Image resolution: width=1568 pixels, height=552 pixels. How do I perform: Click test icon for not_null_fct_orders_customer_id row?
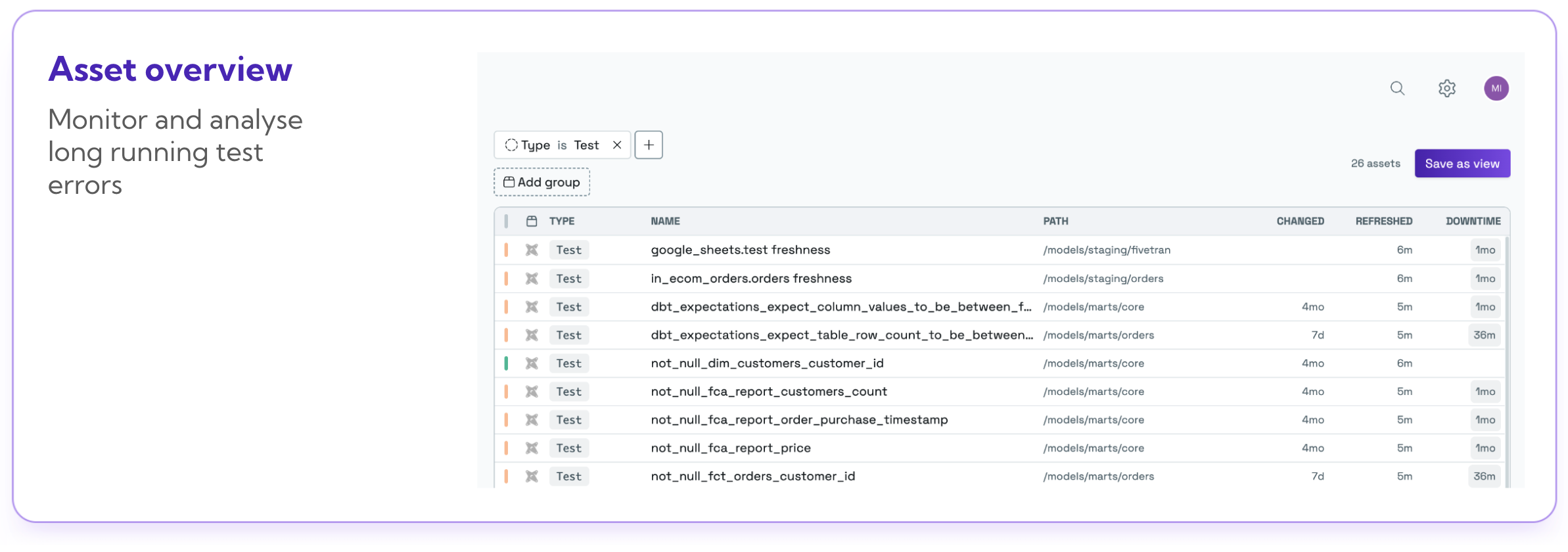point(532,476)
